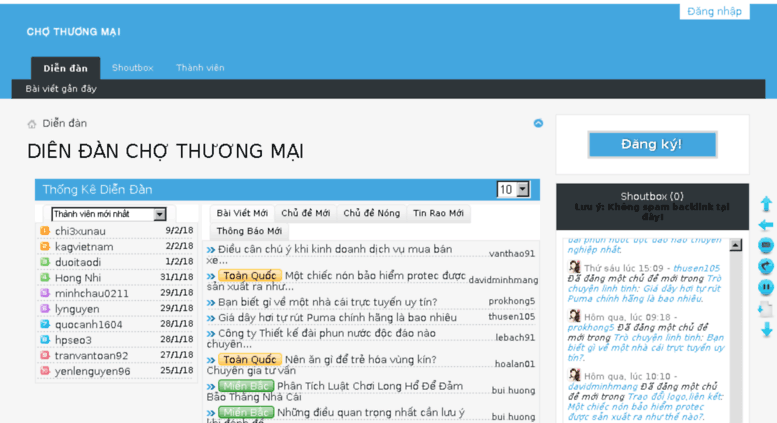Viewport: 777px width, 423px height.
Task: Select the Chủ đề Mới tab
Action: (x=306, y=213)
